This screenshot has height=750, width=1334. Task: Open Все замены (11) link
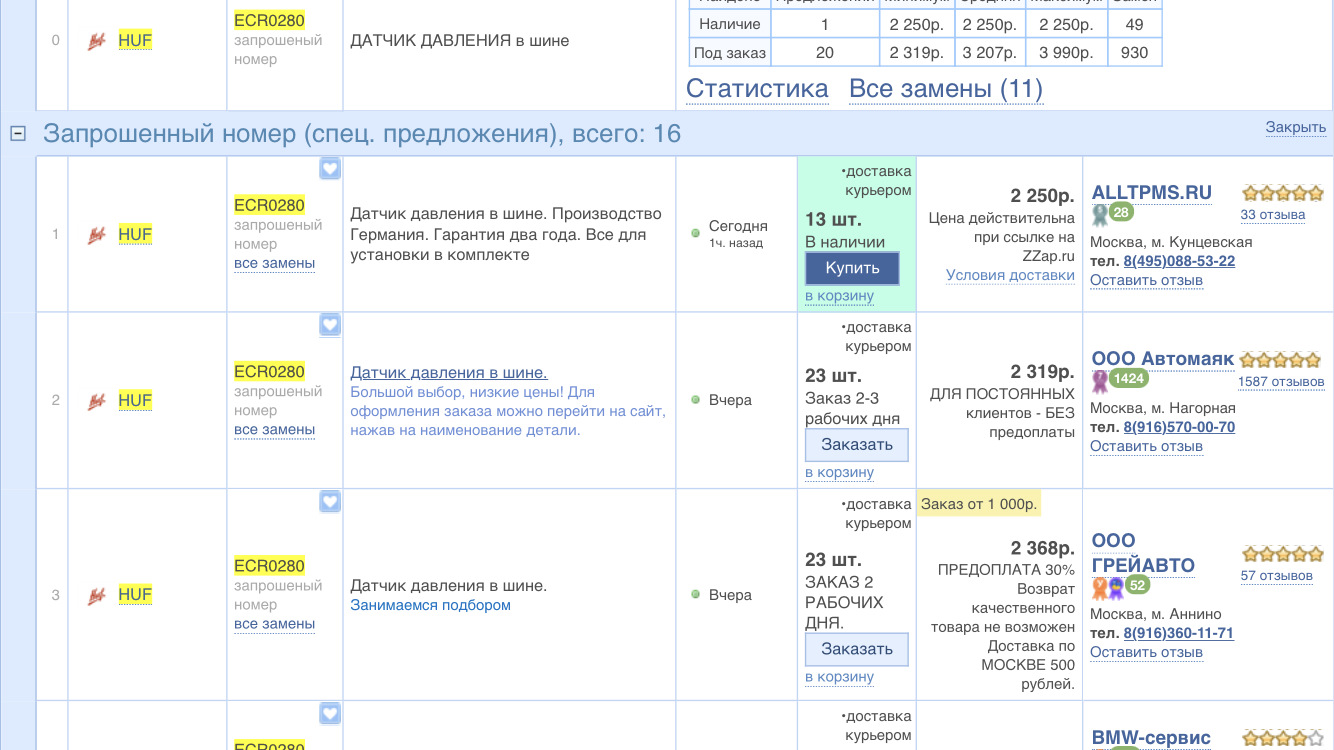[x=945, y=89]
